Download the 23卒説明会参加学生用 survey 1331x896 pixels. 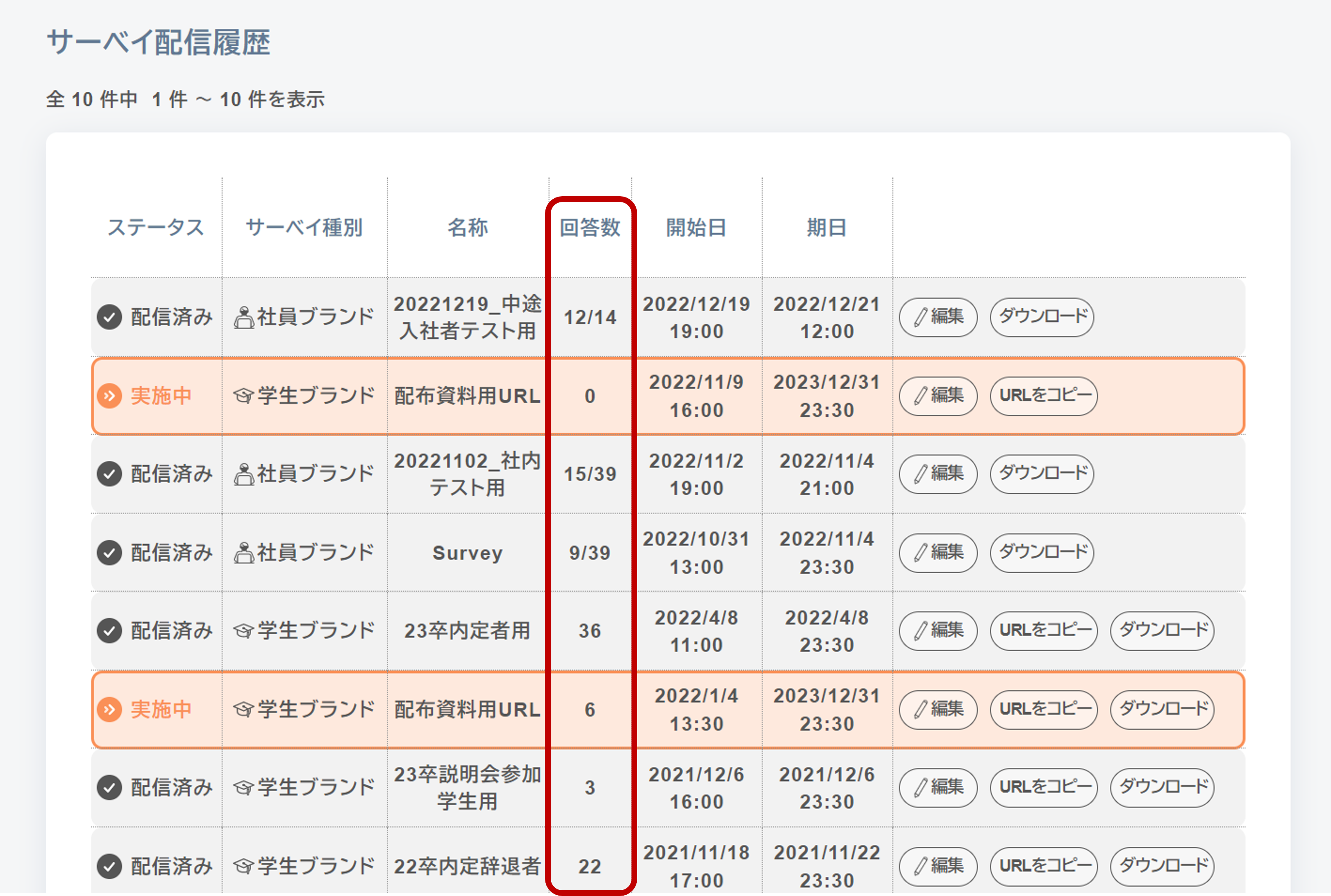coord(1162,787)
